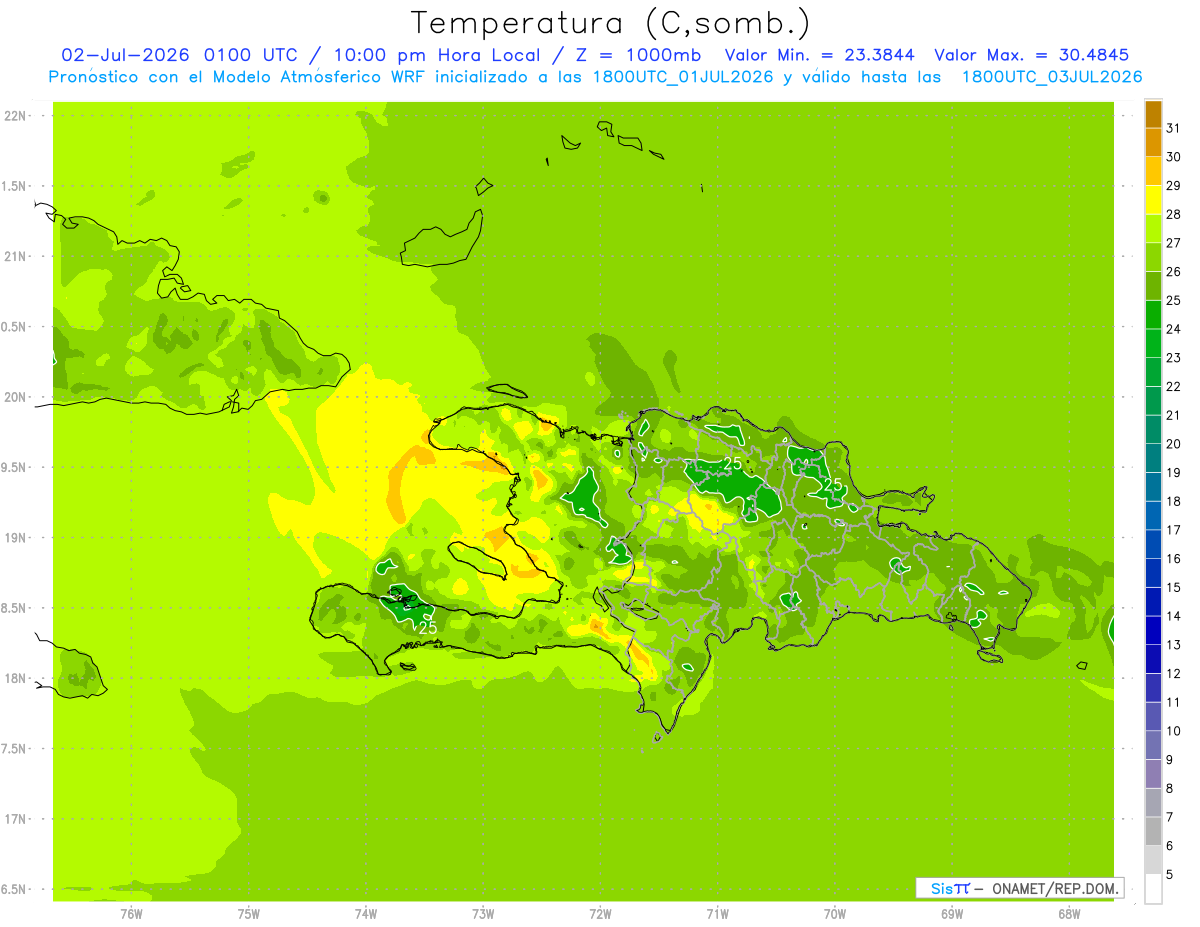Click the legend value "29"
Image resolution: width=1200 pixels, height=927 pixels.
pyautogui.click(x=1173, y=185)
